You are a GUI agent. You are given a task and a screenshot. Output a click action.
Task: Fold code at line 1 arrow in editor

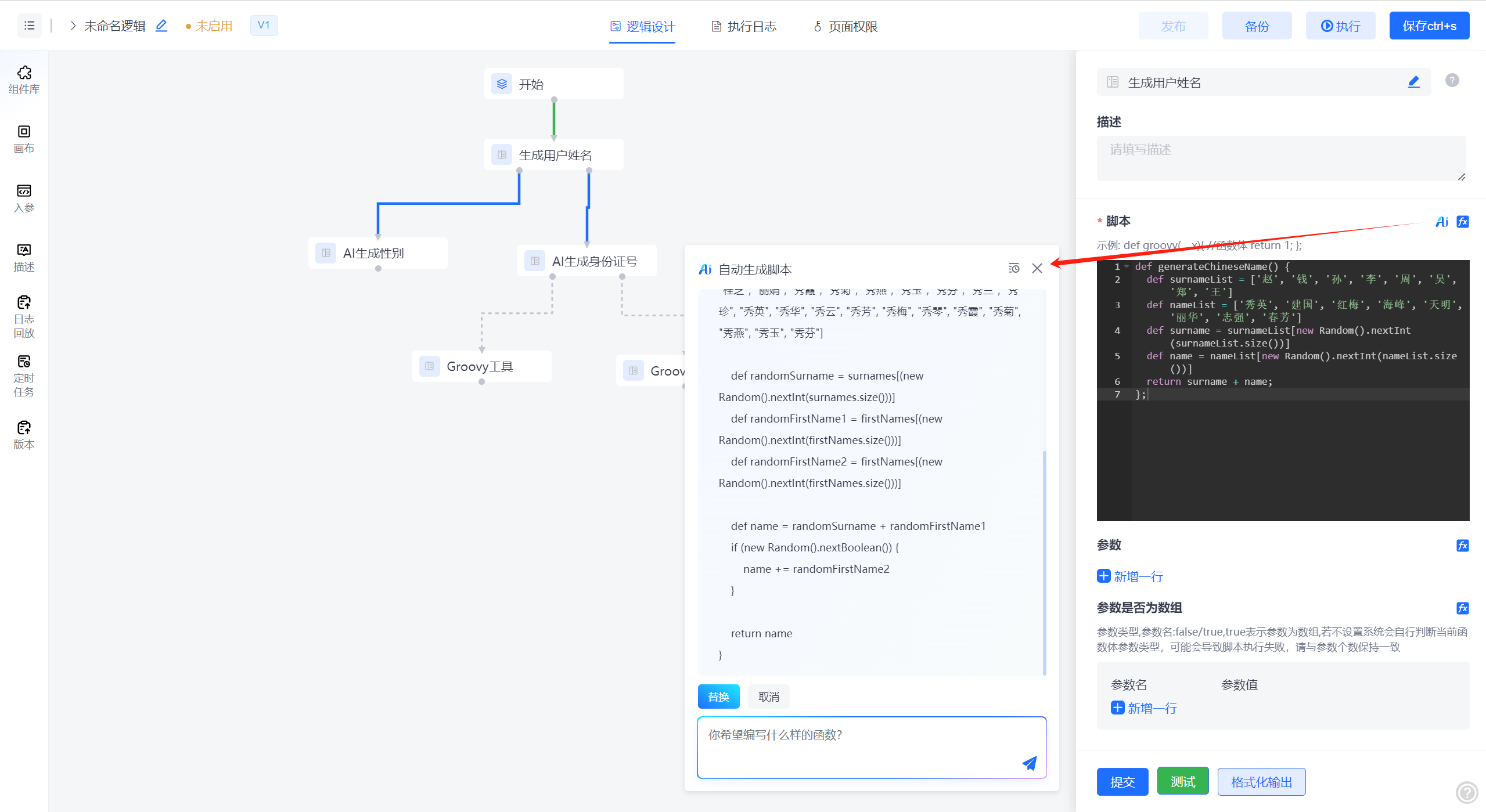[1127, 266]
